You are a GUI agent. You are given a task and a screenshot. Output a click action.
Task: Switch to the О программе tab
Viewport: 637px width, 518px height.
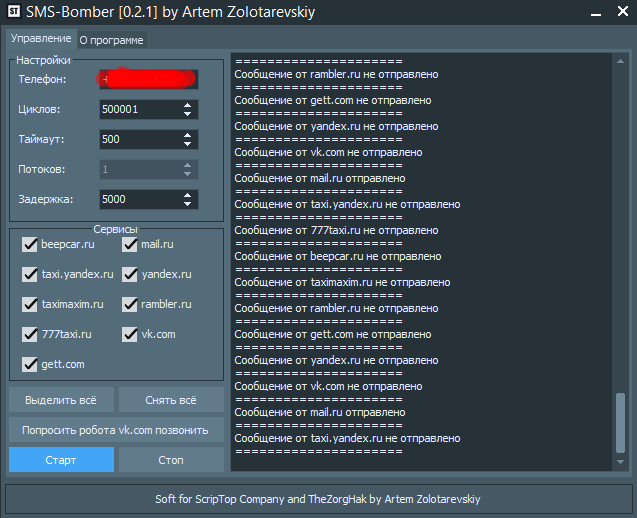click(111, 40)
